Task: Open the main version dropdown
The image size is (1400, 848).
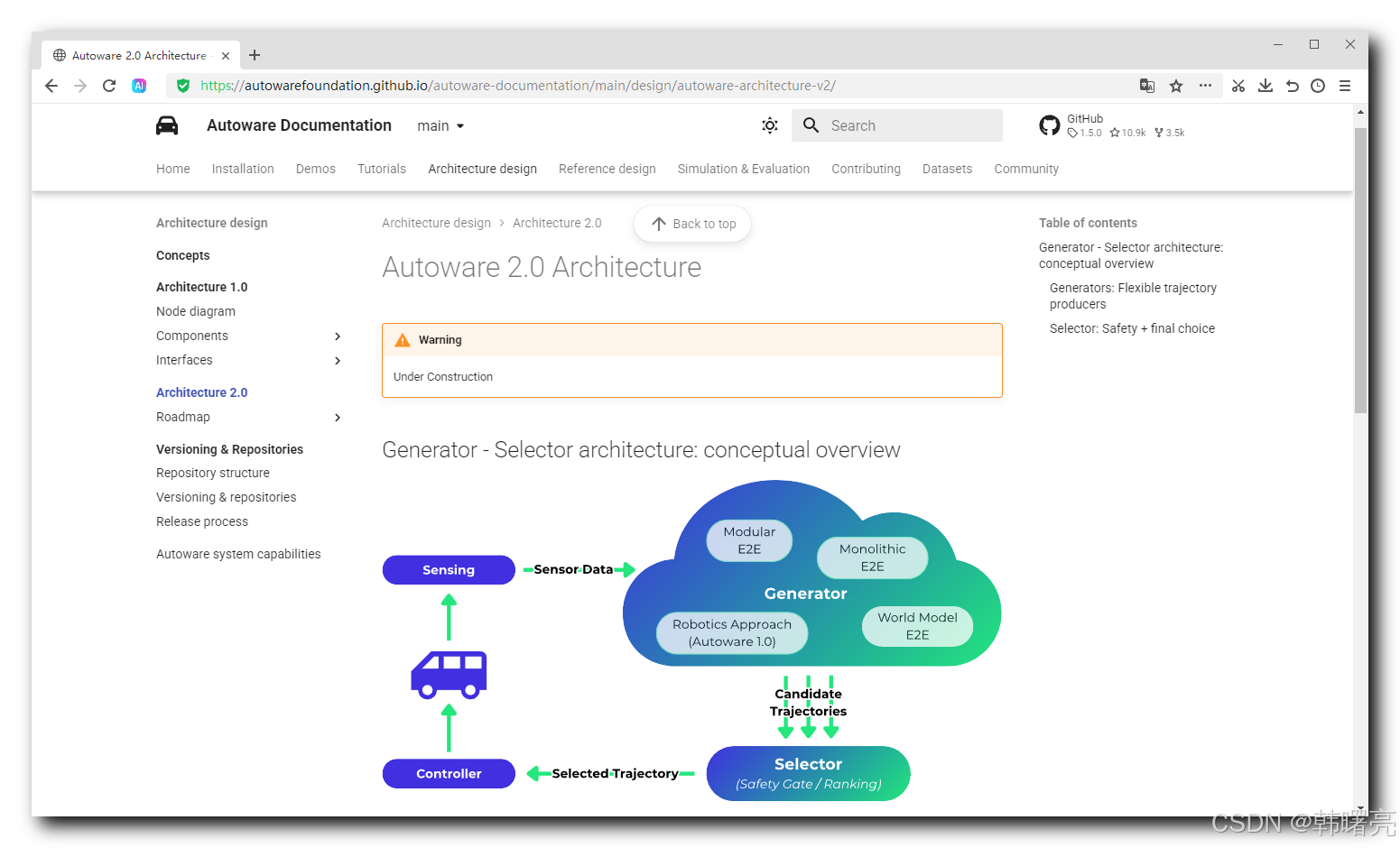Action: [440, 125]
